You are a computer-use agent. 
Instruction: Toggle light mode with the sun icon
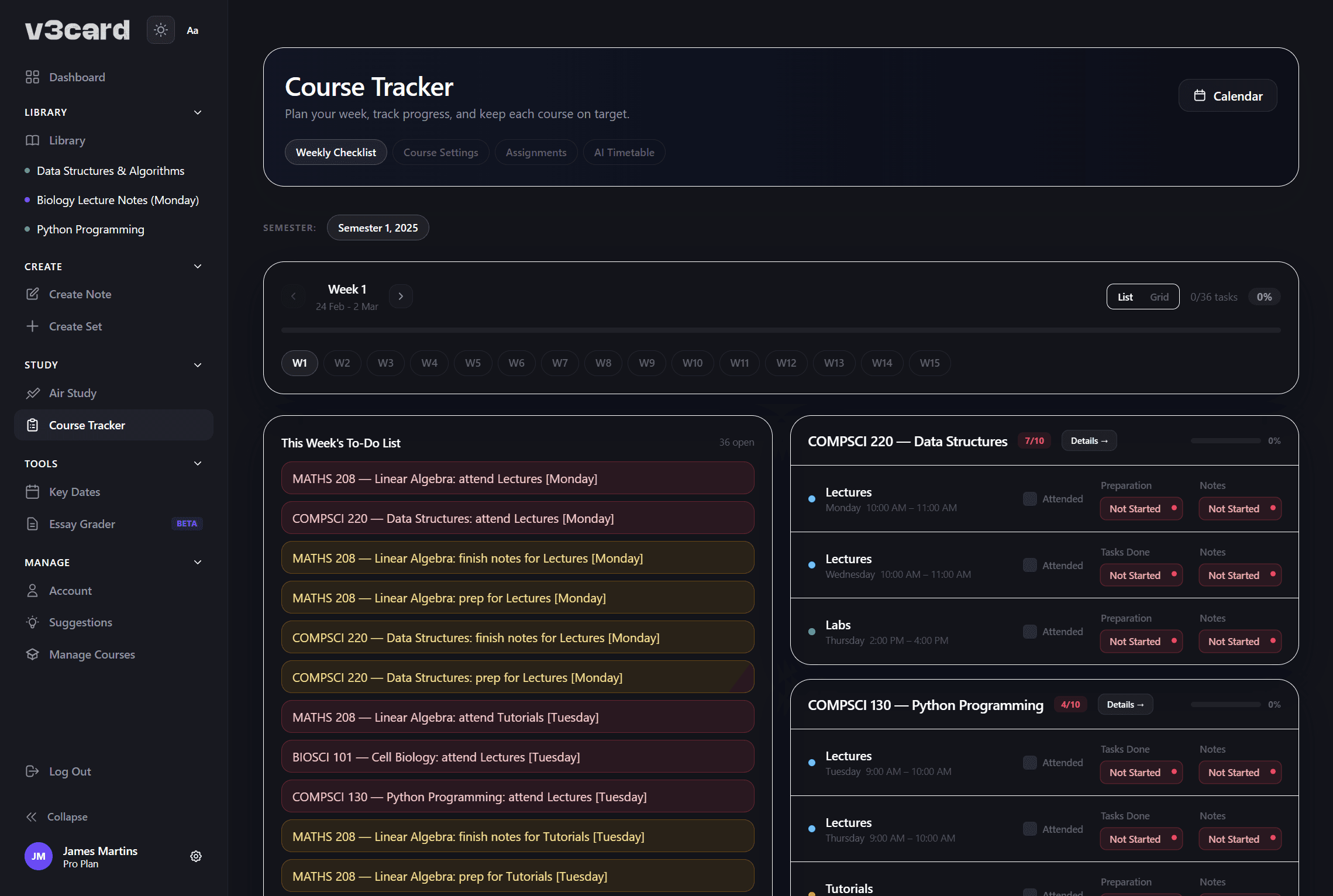(x=160, y=30)
